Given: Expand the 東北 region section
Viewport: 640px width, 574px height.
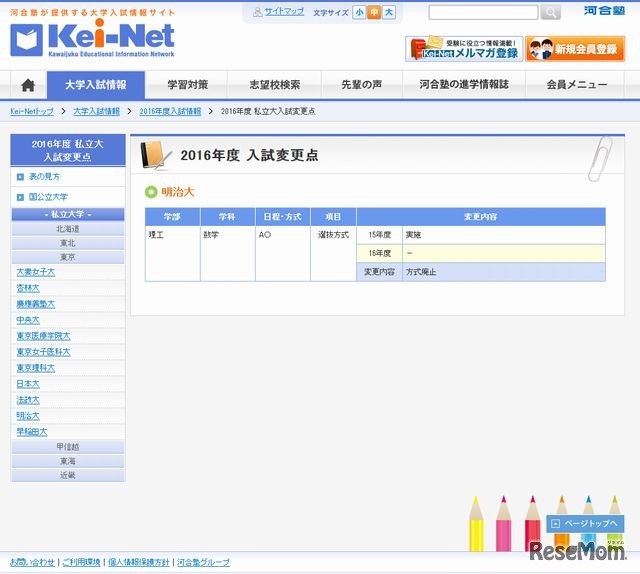Looking at the screenshot, I should click(68, 243).
